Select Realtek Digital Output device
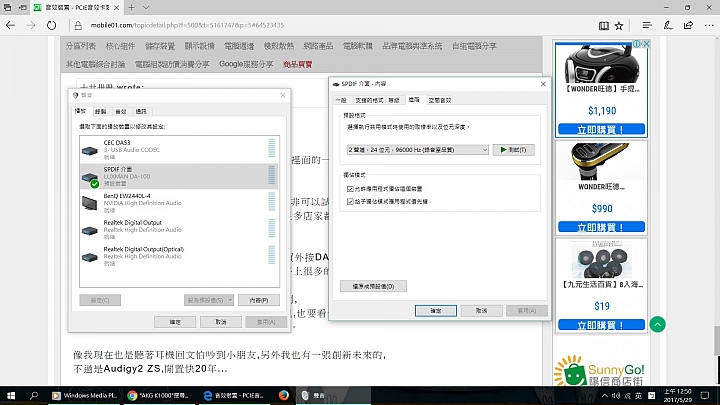The height and width of the screenshot is (405, 720). pos(179,230)
